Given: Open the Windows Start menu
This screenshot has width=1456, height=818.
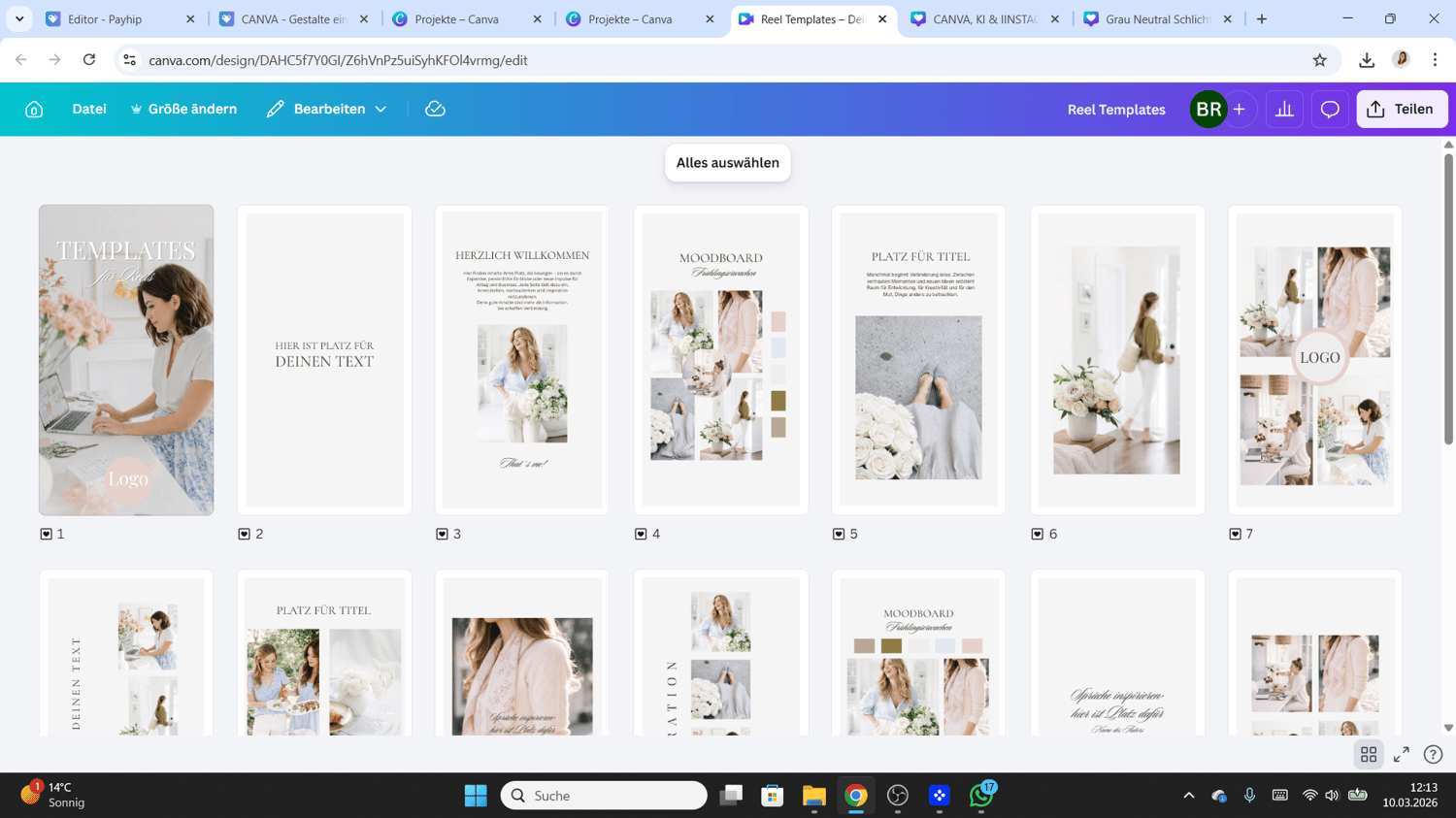Looking at the screenshot, I should click(476, 796).
